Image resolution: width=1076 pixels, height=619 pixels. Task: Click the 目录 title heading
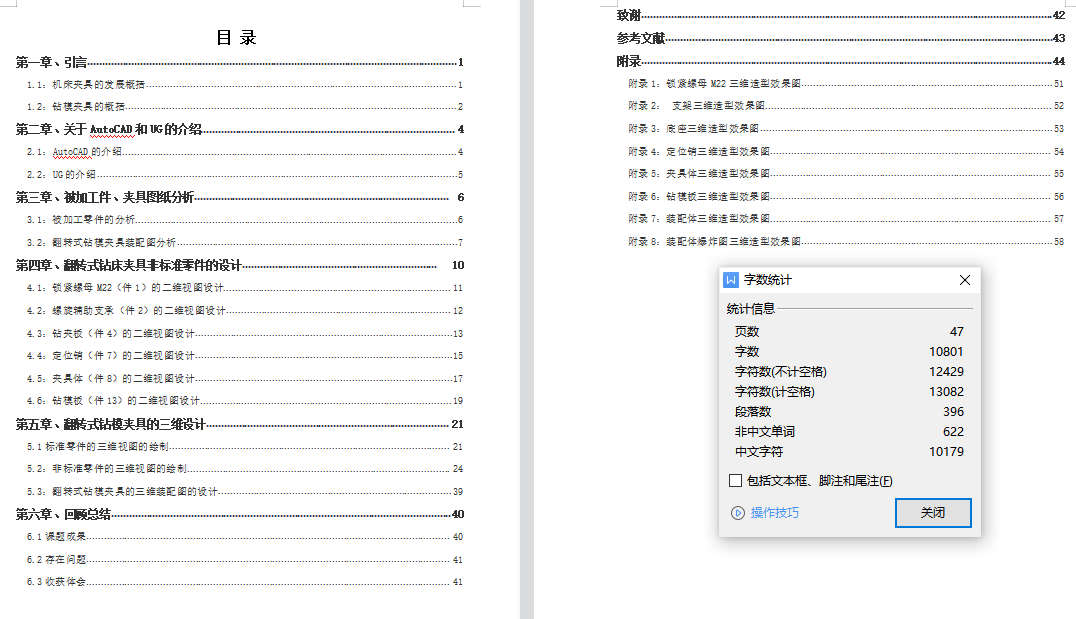(x=237, y=38)
